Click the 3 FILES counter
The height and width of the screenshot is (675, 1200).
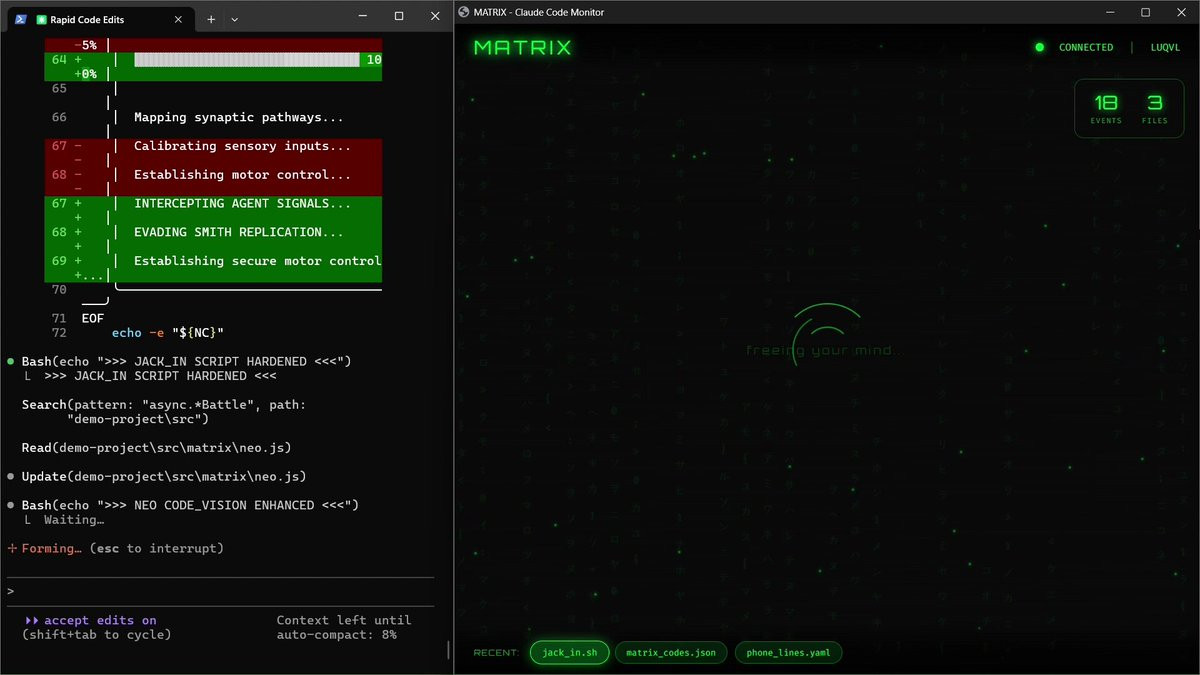point(1154,108)
